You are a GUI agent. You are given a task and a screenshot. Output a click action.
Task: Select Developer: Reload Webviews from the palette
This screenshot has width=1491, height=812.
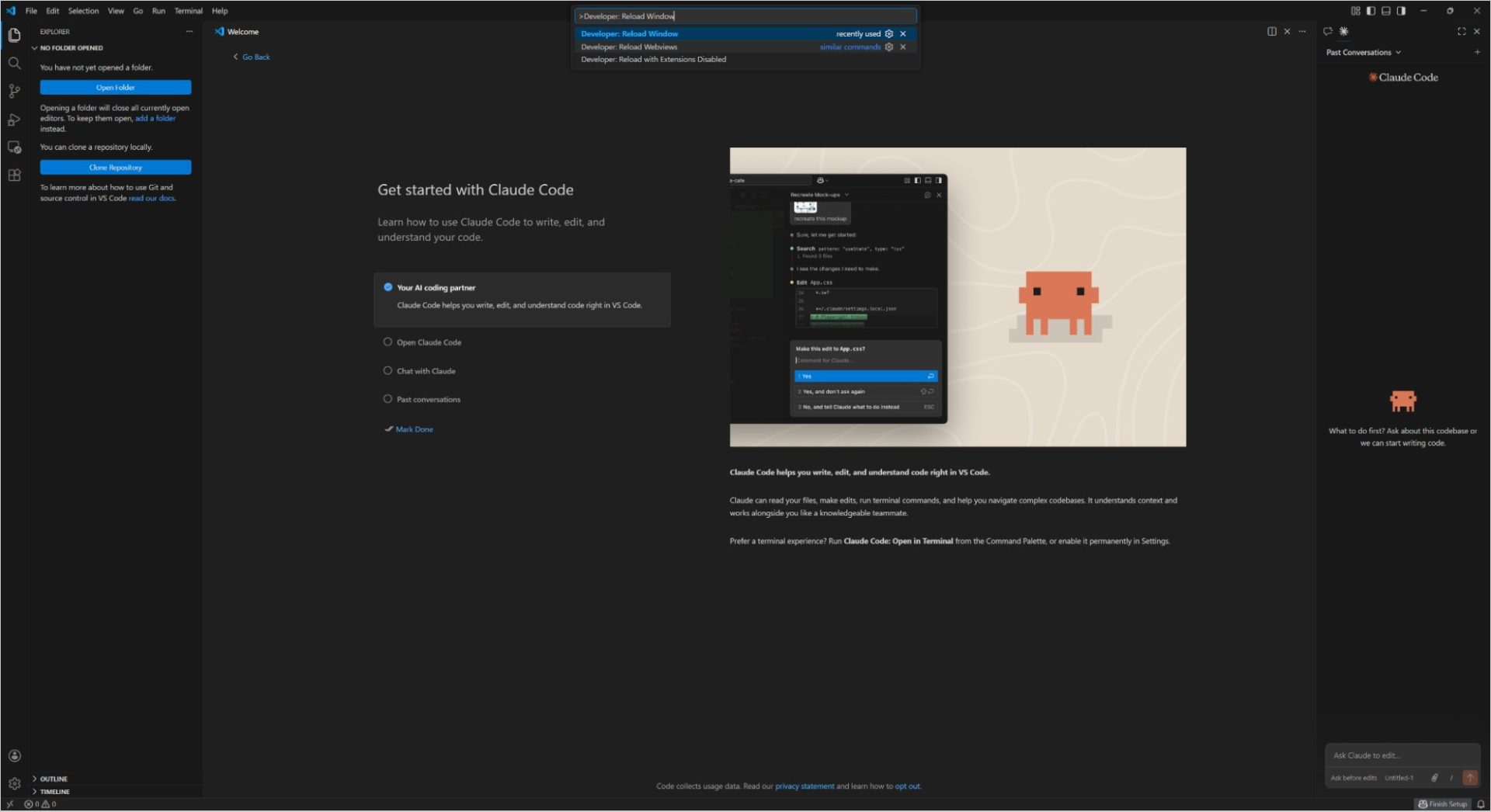pyautogui.click(x=629, y=47)
